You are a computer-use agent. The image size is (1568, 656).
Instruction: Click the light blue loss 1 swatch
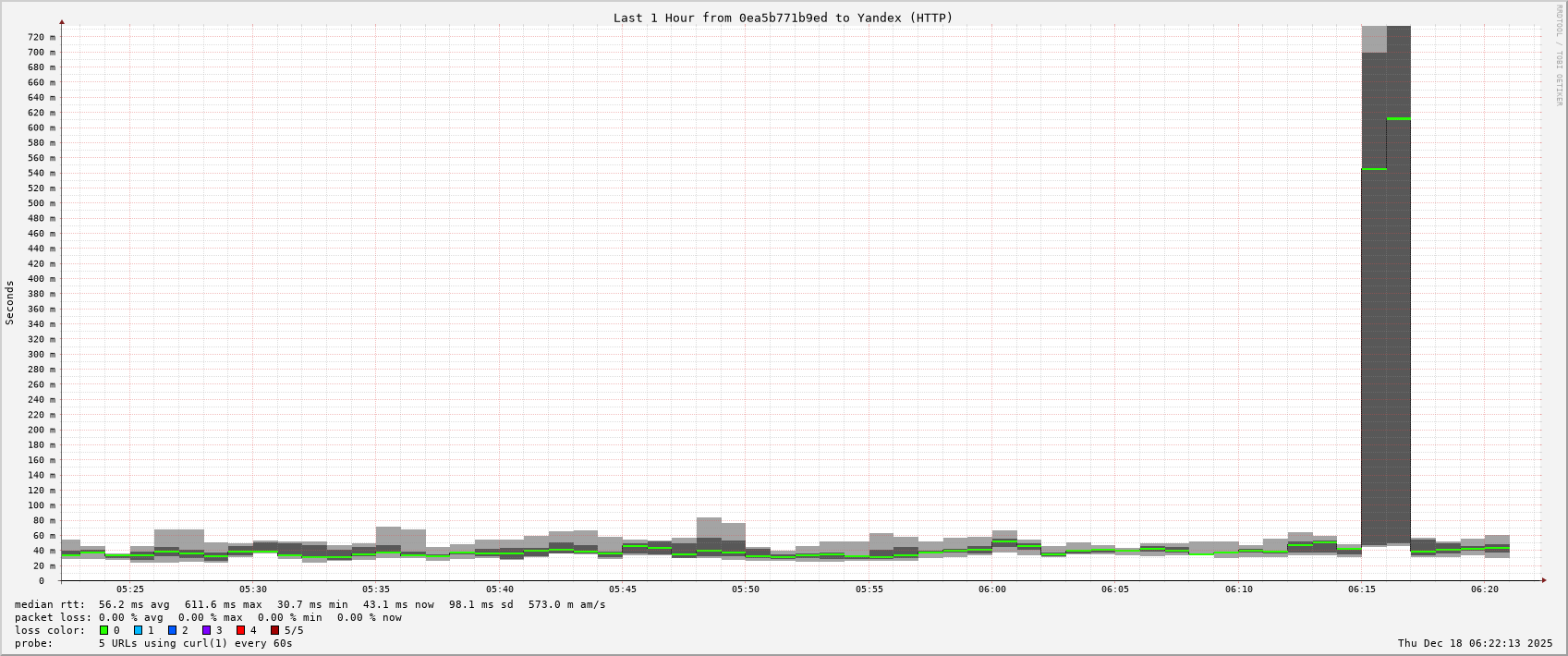(138, 630)
